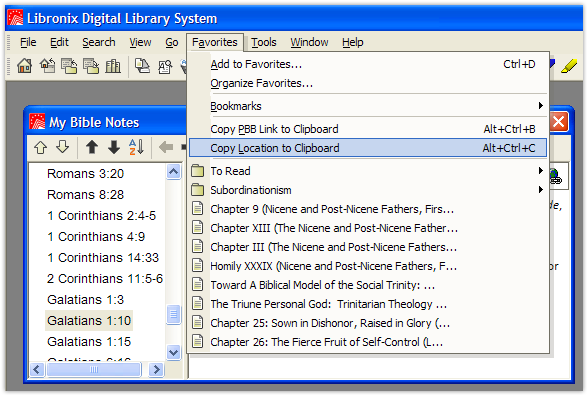
Task: Open the View menu
Action: [x=140, y=42]
